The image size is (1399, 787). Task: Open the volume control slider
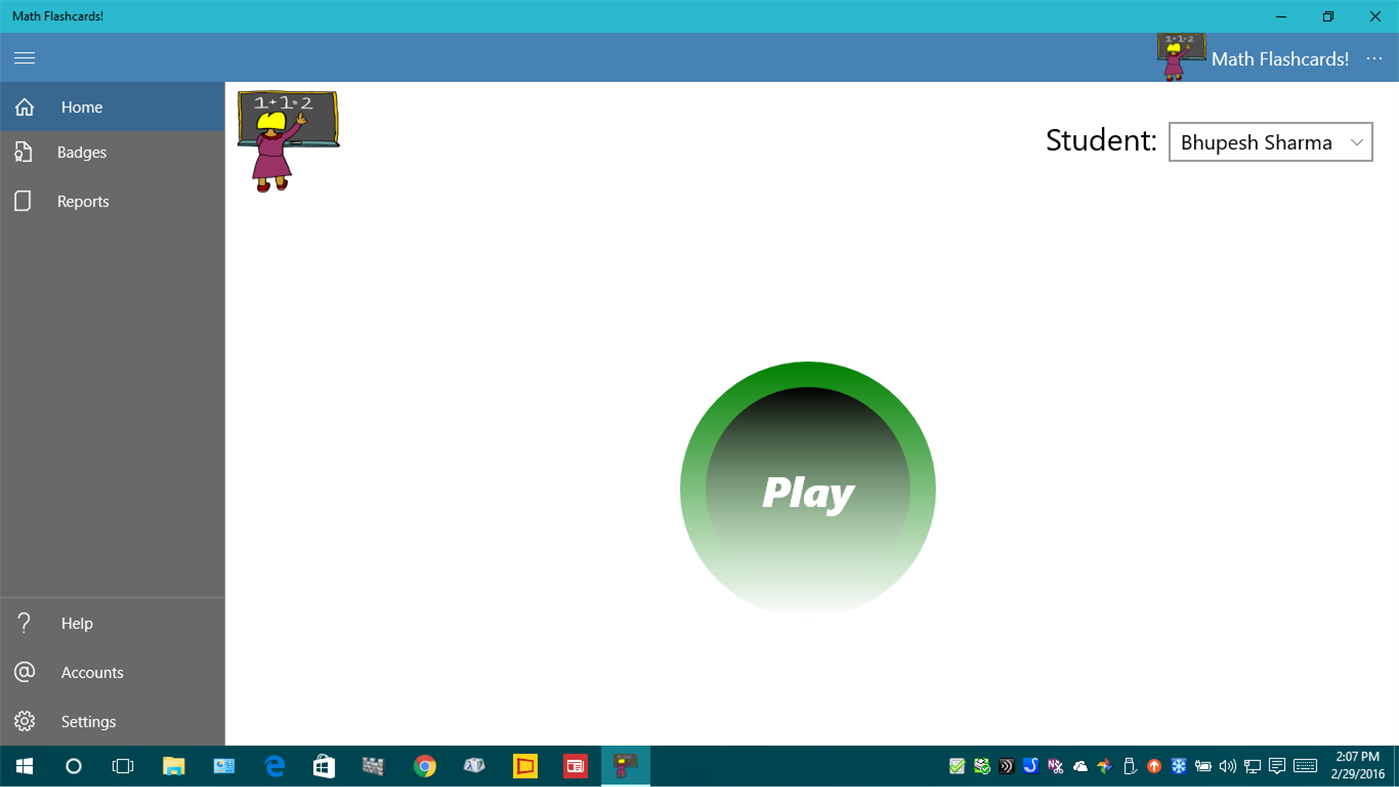click(1227, 766)
